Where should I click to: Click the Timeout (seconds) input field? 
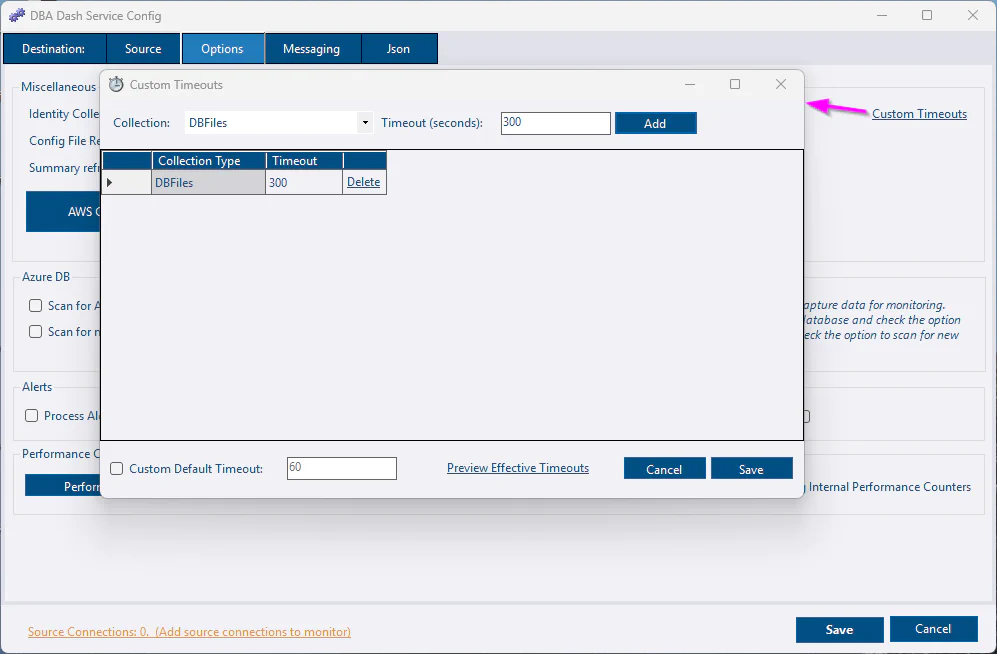pos(555,123)
